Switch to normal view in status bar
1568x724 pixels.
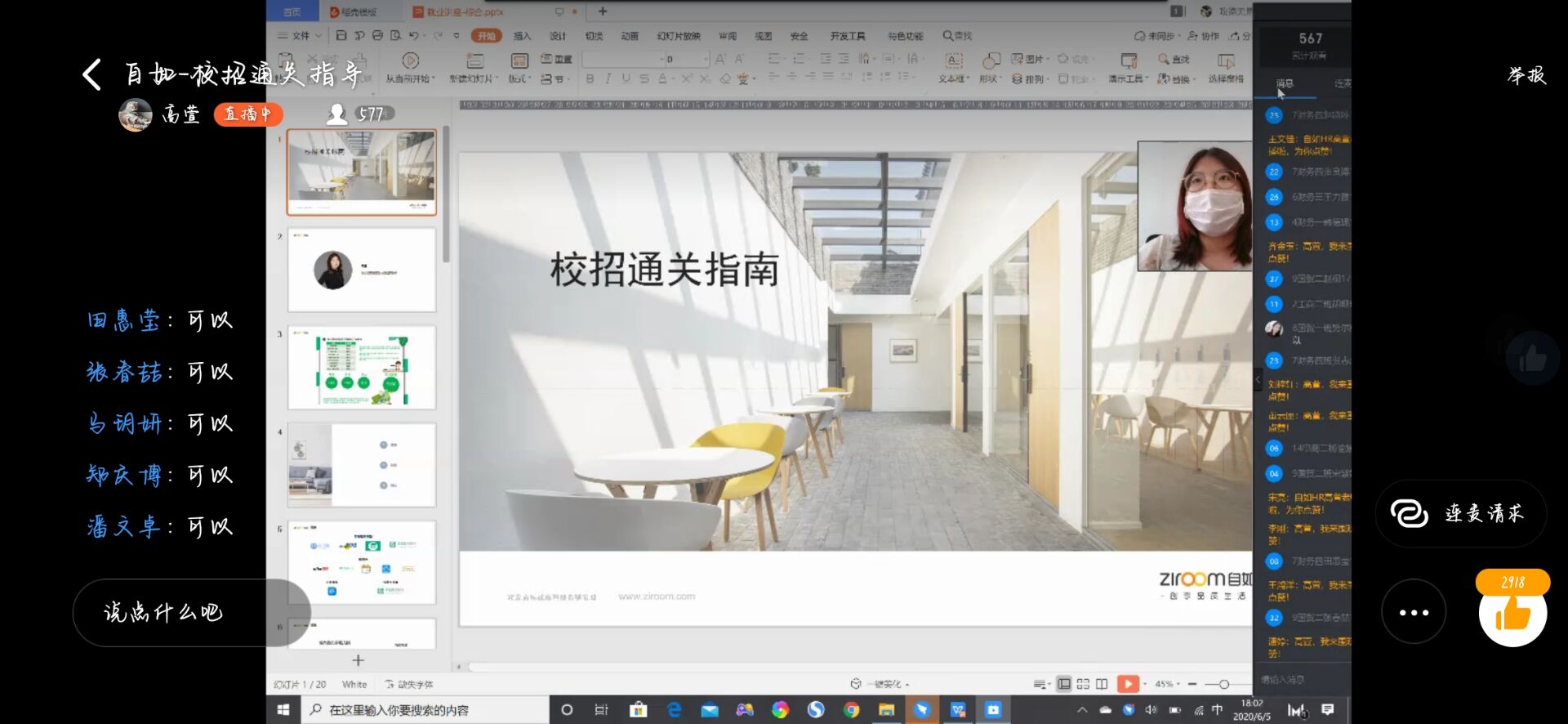click(x=1063, y=684)
